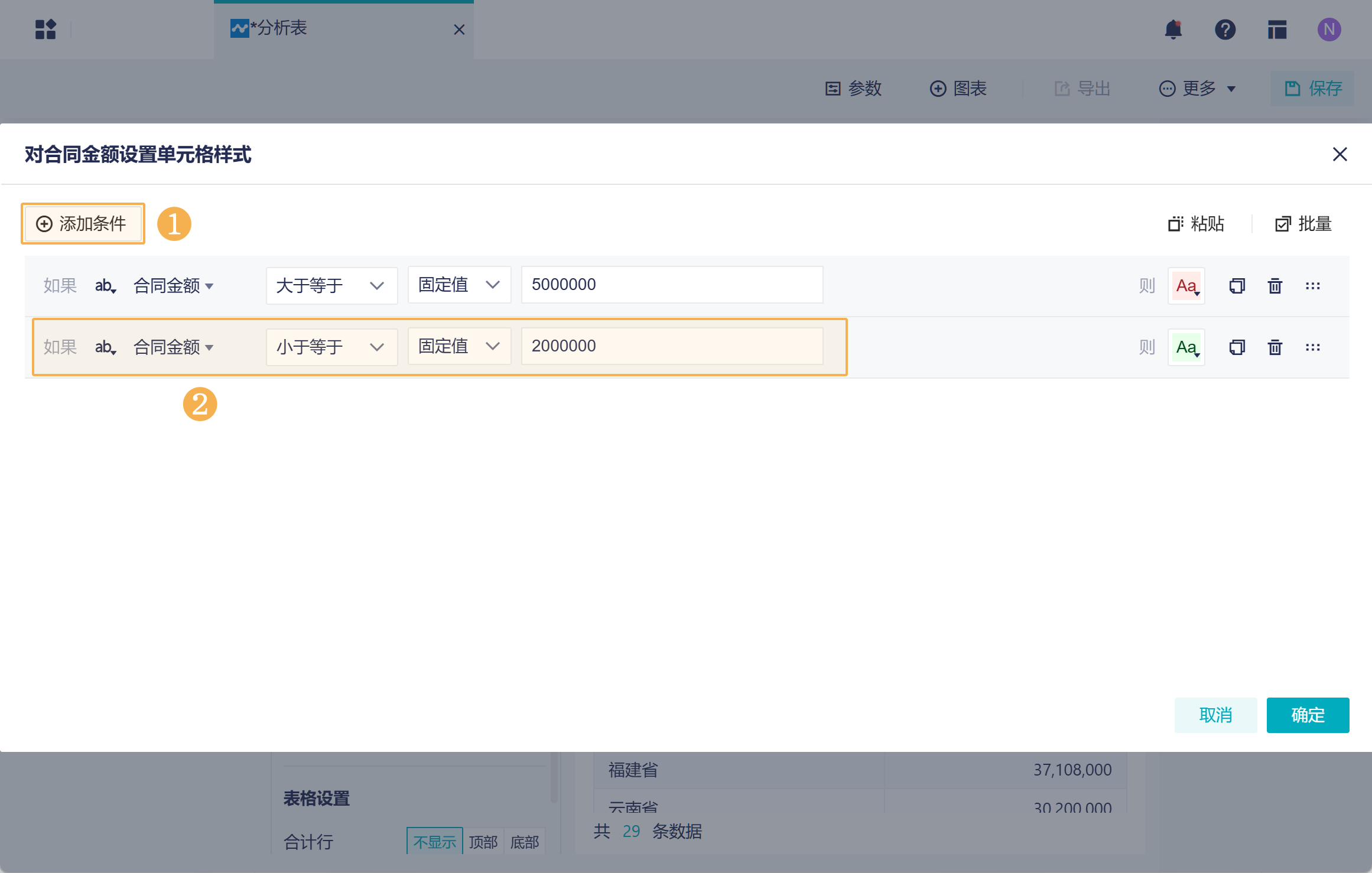Delete the first condition with trash icon
Image resolution: width=1372 pixels, height=873 pixels.
[x=1275, y=286]
